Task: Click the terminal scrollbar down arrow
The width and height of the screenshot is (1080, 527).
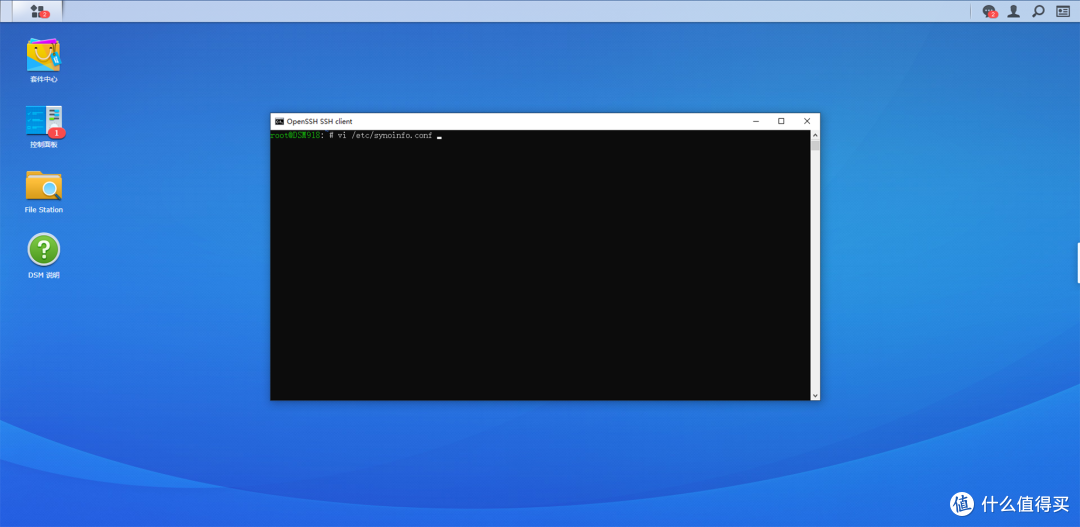Action: coord(815,395)
